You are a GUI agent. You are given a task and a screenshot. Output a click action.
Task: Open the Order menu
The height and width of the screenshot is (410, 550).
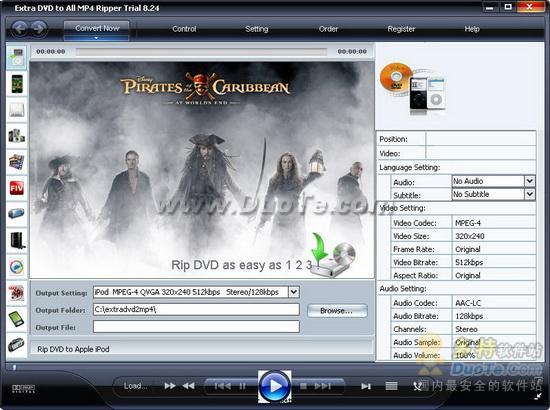(x=328, y=29)
